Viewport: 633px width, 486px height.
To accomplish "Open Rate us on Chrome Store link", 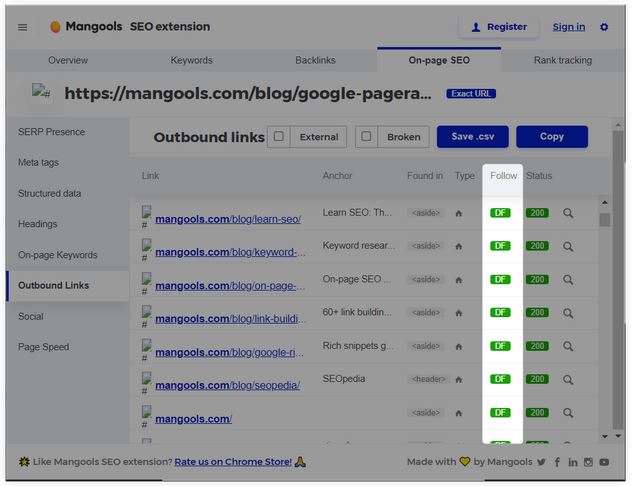I will pyautogui.click(x=233, y=462).
